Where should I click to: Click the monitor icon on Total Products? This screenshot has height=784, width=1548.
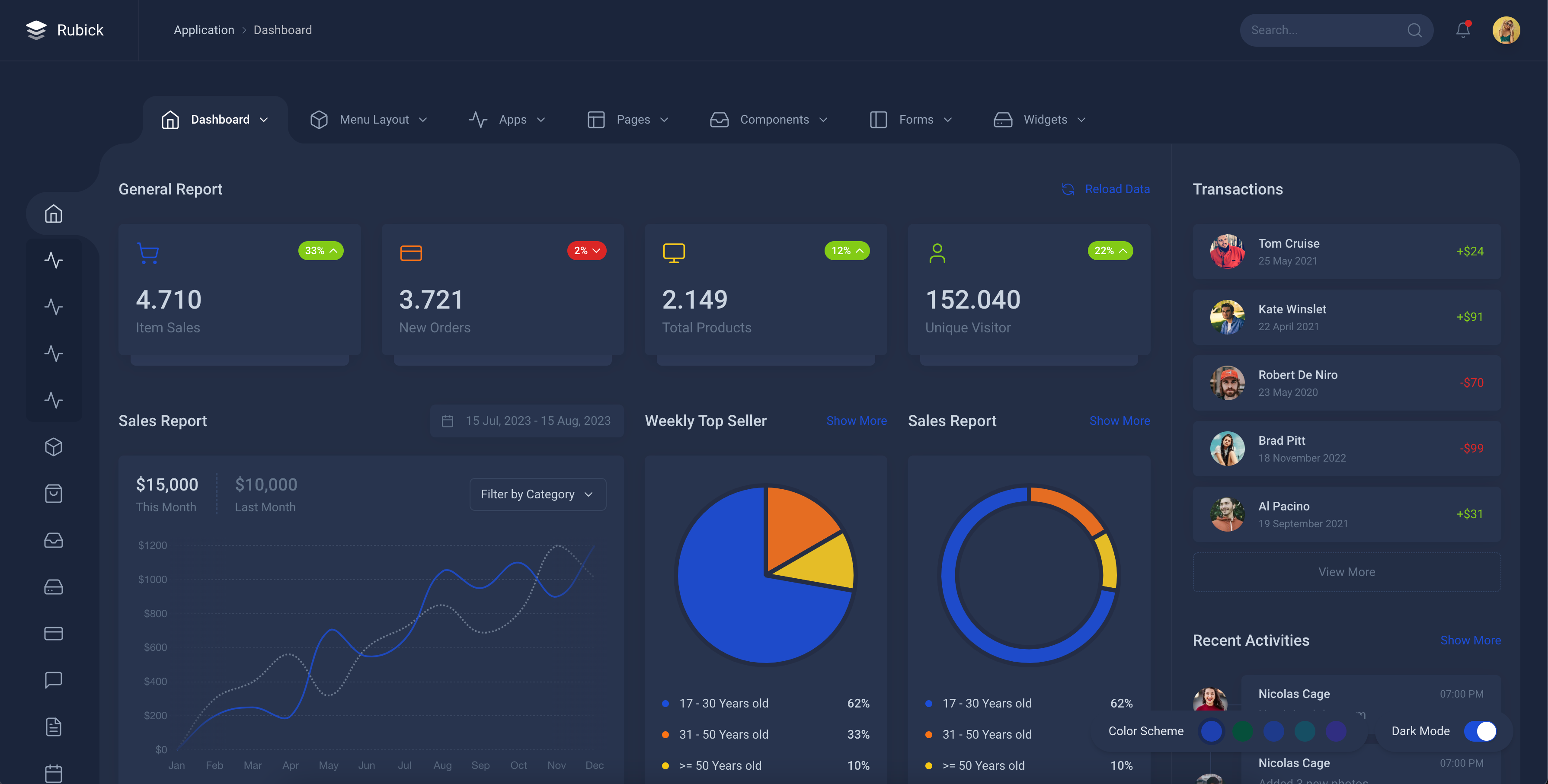pos(674,253)
